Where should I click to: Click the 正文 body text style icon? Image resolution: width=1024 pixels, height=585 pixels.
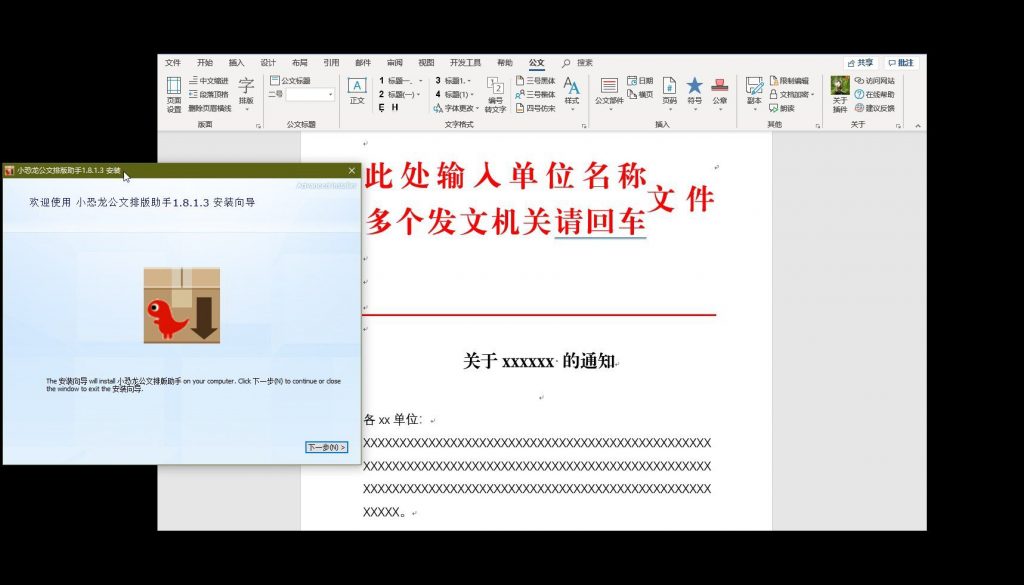click(x=357, y=91)
